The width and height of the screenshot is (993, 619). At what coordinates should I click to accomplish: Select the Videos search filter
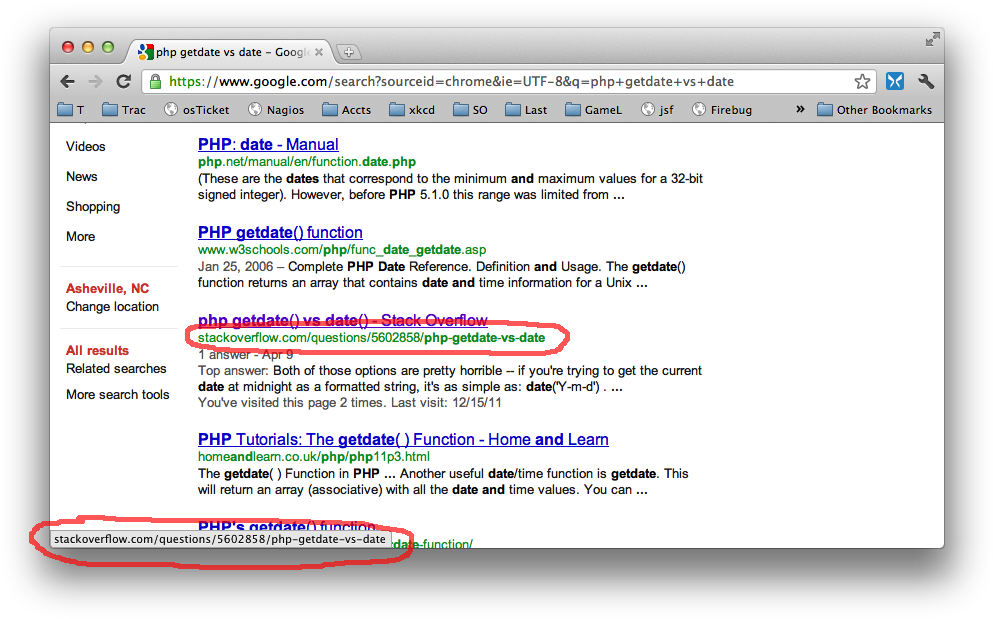[x=86, y=146]
